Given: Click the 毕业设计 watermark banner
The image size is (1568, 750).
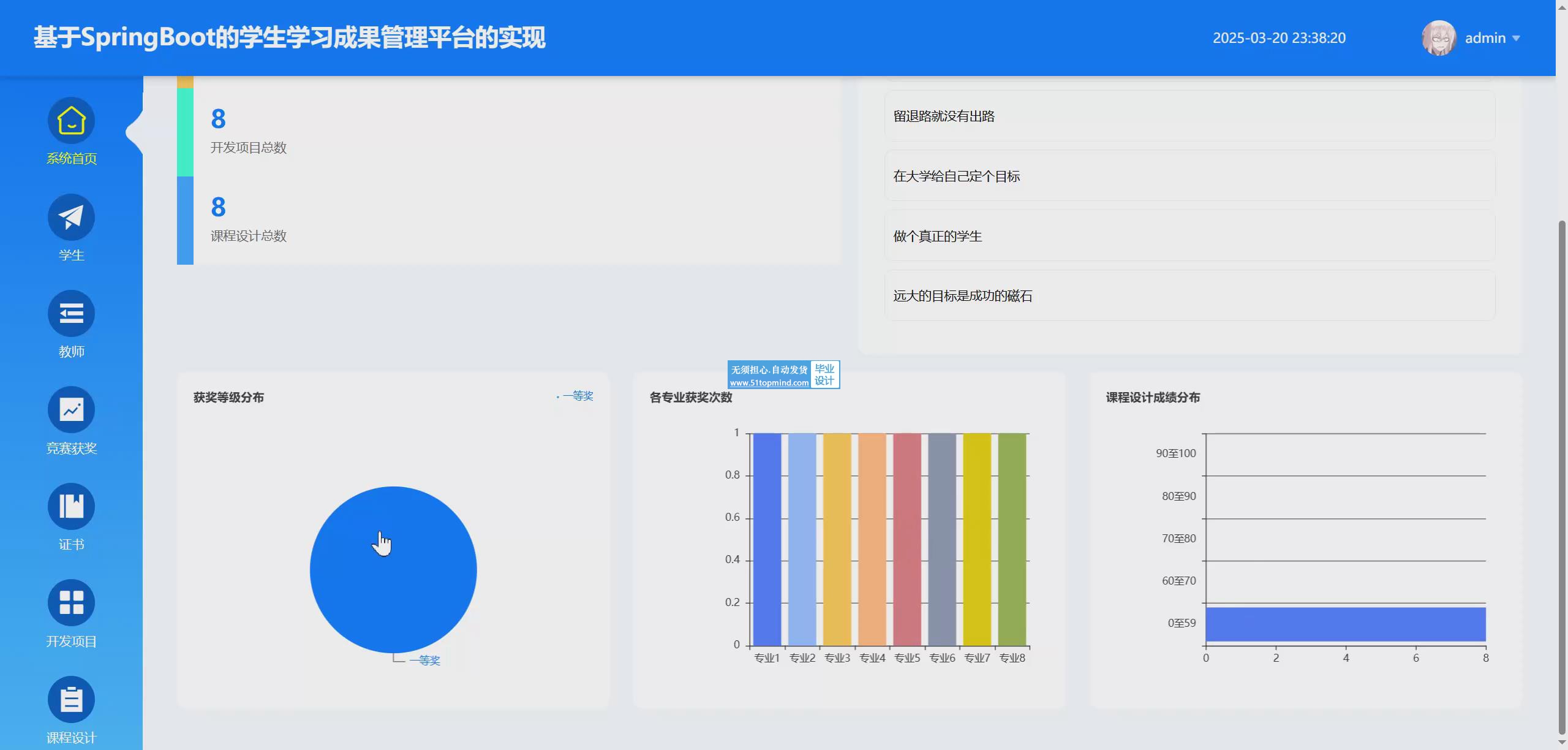Looking at the screenshot, I should coord(783,375).
